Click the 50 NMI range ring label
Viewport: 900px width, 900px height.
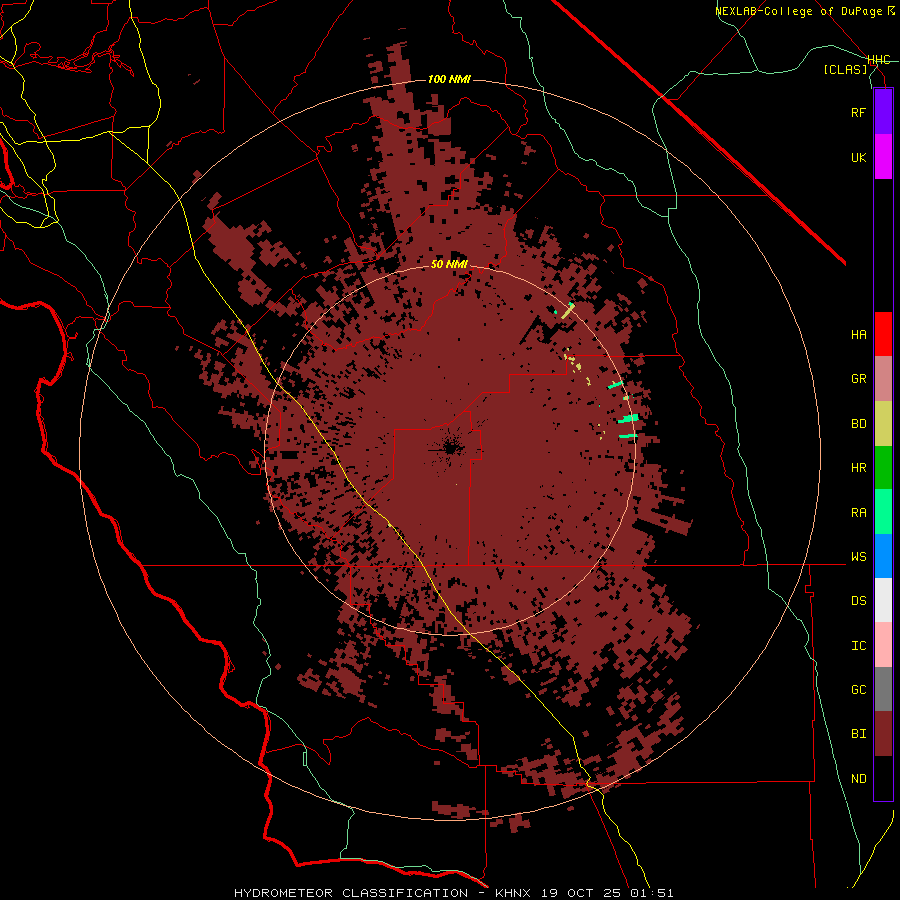[x=449, y=264]
